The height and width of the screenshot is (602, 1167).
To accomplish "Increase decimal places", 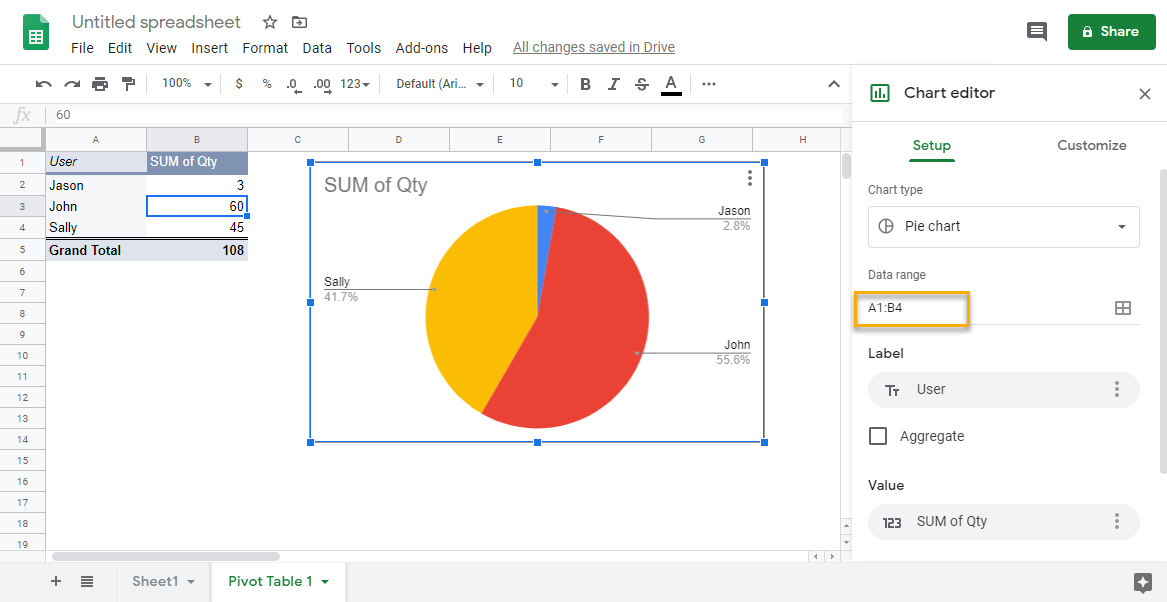I will pos(322,85).
